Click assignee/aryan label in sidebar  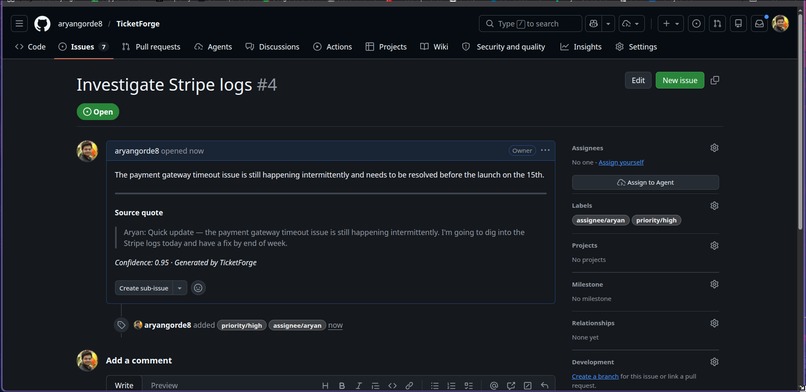click(601, 220)
